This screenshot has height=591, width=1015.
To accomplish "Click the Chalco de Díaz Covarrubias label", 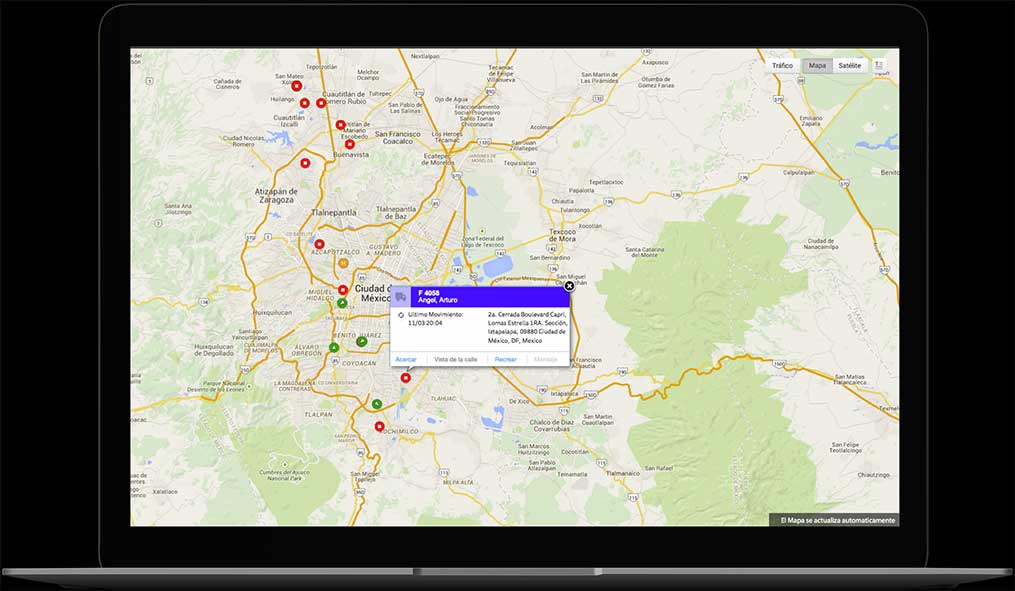I will tap(552, 425).
